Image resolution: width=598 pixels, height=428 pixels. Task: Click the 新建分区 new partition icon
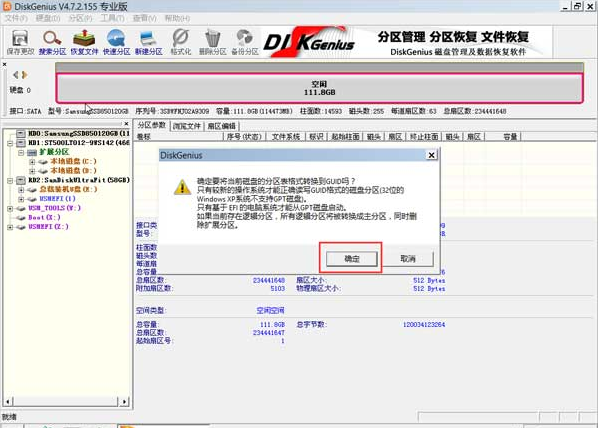[148, 42]
